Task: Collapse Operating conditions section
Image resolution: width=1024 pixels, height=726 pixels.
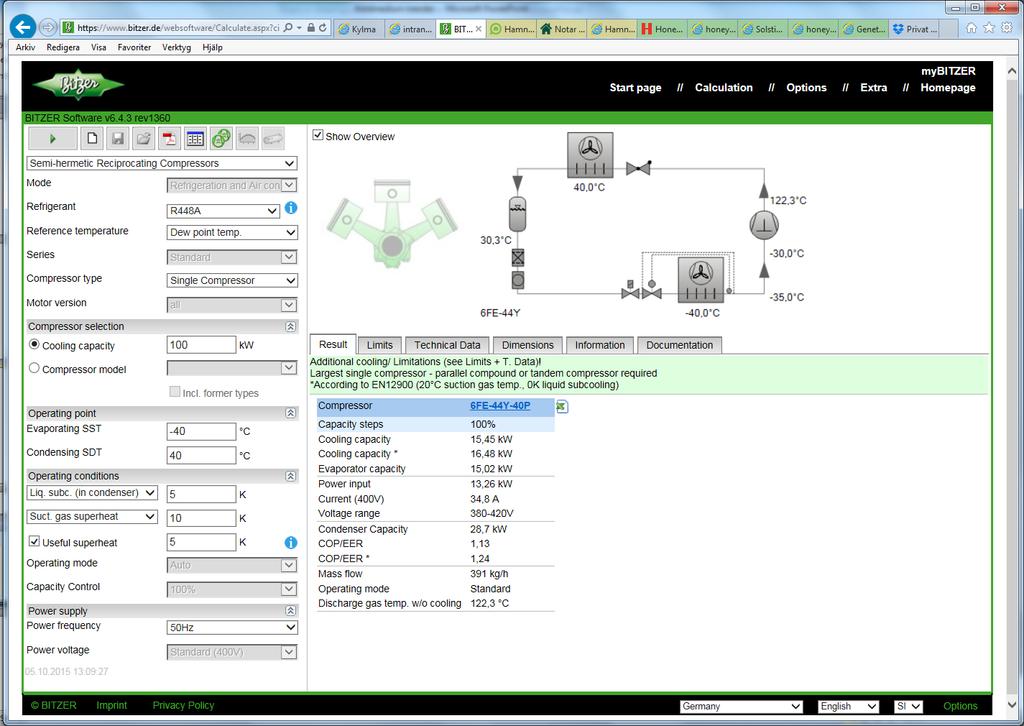Action: coord(291,476)
